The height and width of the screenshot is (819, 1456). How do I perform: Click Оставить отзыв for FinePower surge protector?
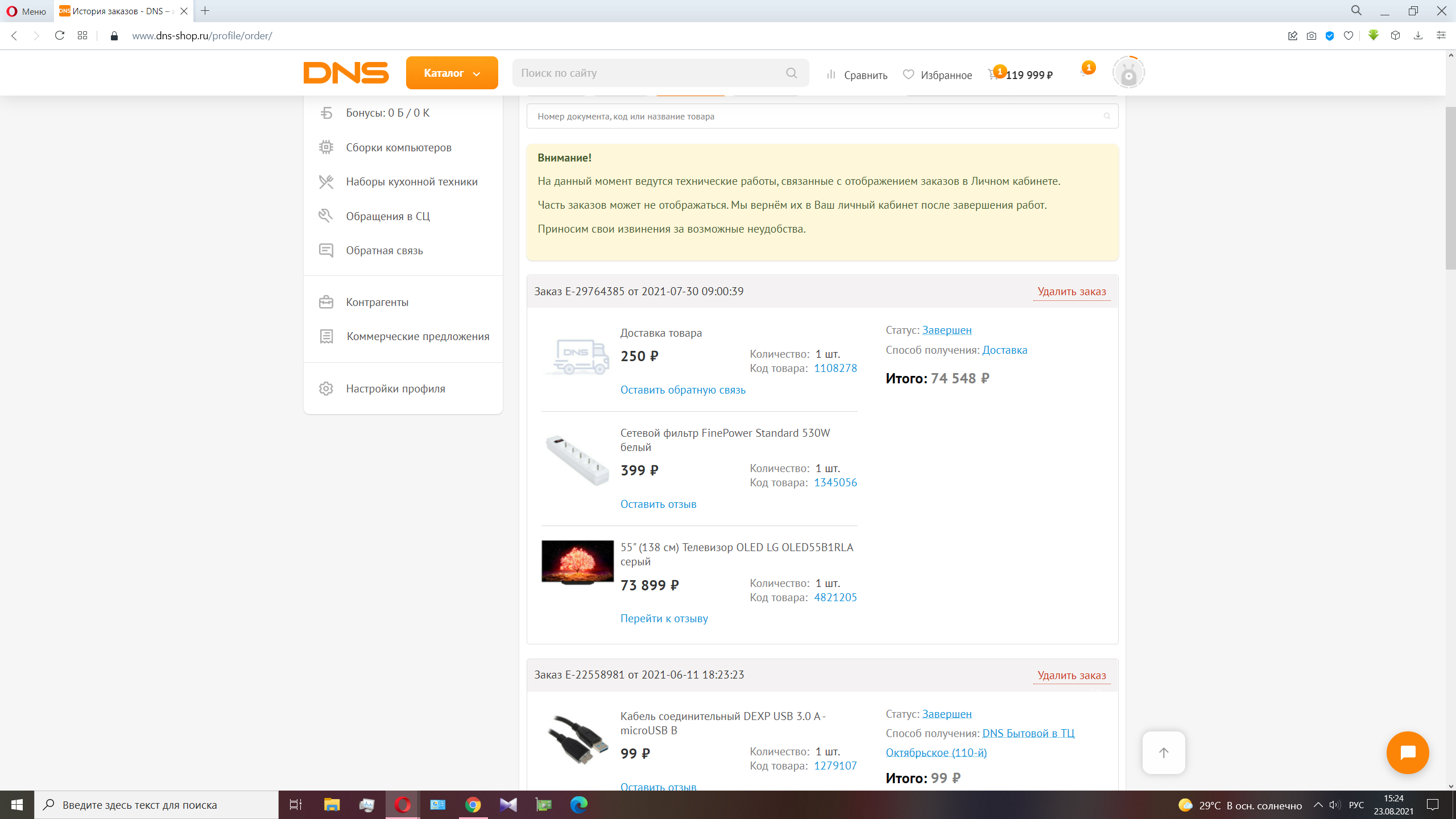(658, 504)
